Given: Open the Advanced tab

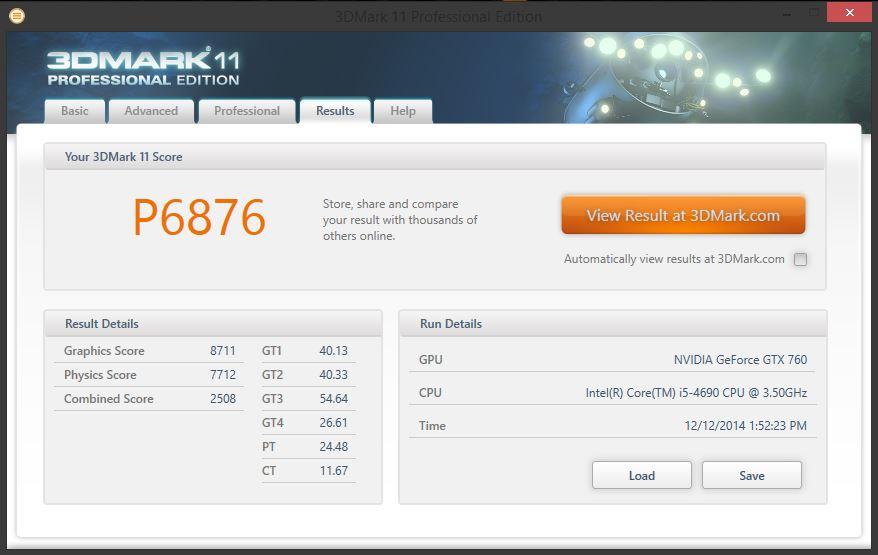Looking at the screenshot, I should (x=151, y=111).
